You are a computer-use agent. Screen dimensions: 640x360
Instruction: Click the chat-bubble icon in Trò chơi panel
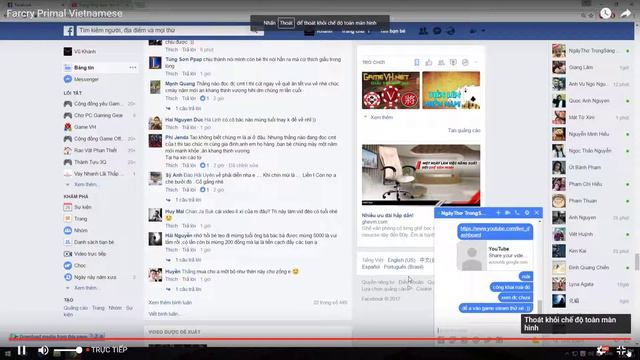pyautogui.click(x=453, y=62)
